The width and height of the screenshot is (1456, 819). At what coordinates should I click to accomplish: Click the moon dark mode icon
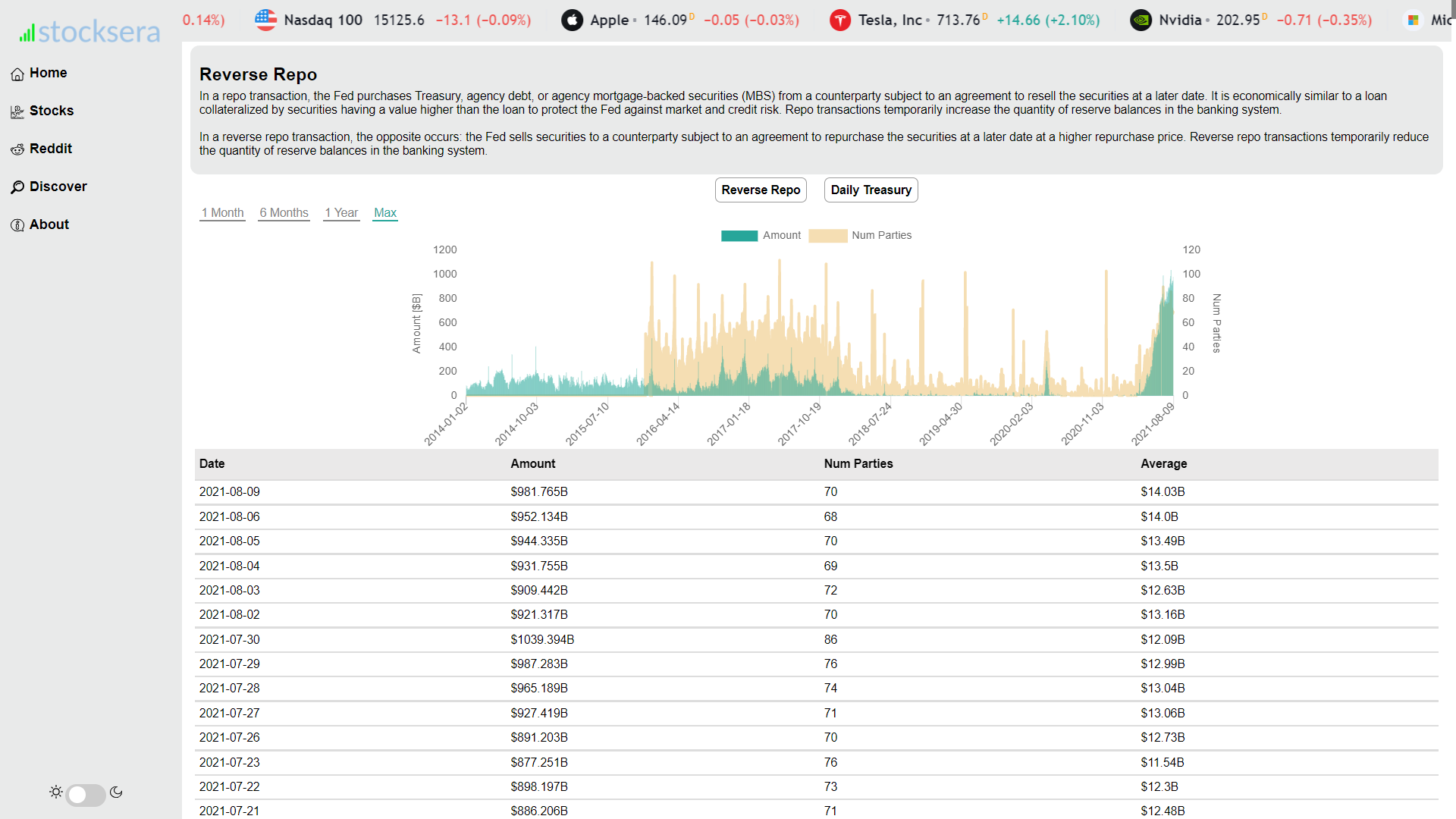click(x=116, y=792)
